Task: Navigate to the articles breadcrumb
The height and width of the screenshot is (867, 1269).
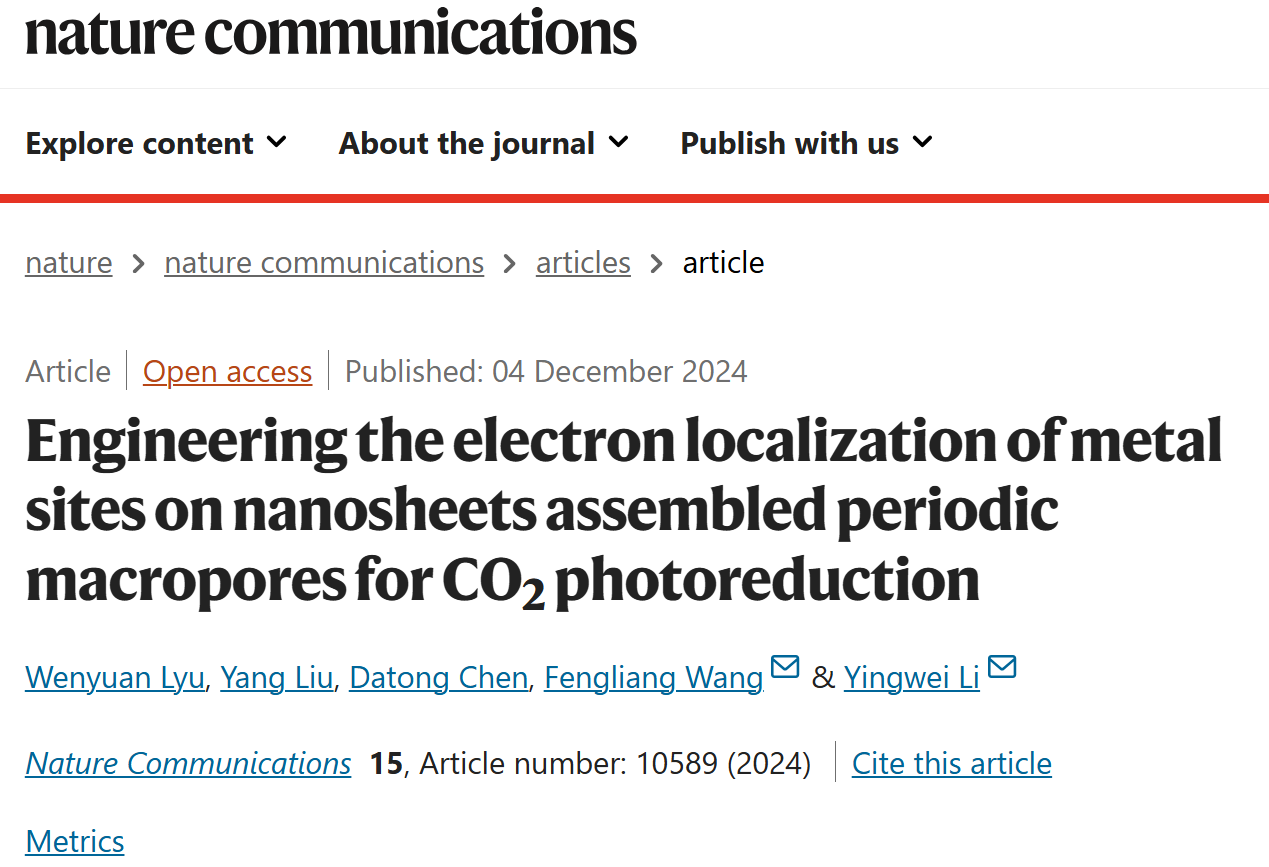Action: 583,263
